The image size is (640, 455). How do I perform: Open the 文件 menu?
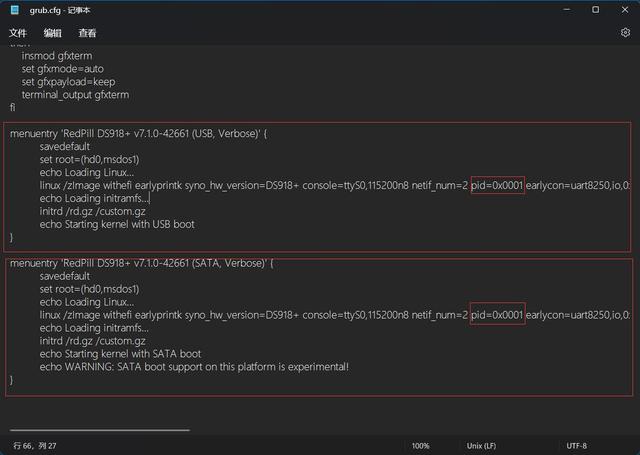click(18, 33)
